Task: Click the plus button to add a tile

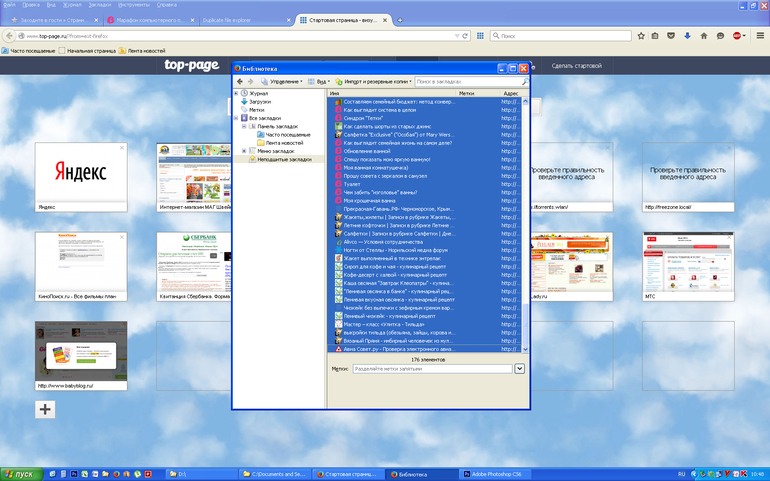Action: pos(45,408)
